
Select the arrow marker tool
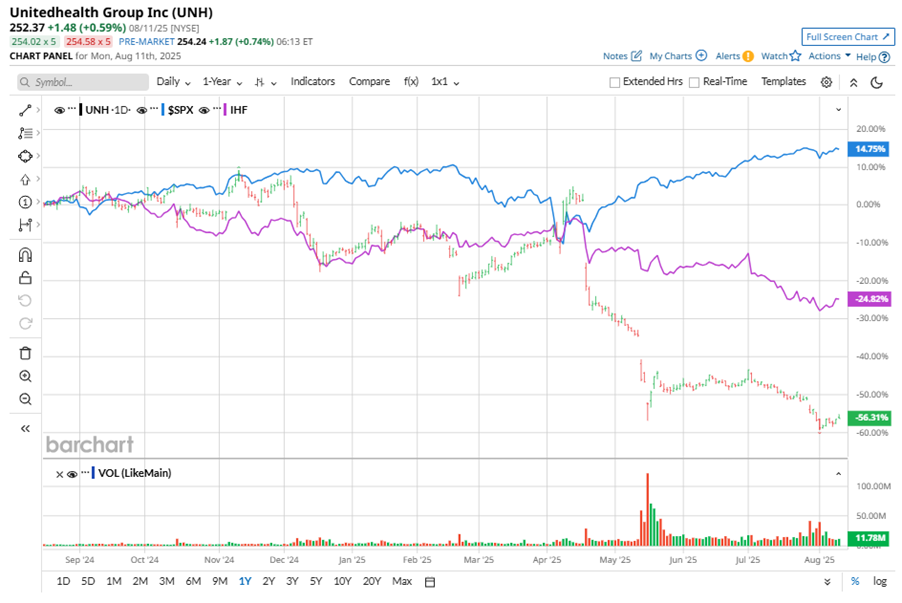click(25, 180)
